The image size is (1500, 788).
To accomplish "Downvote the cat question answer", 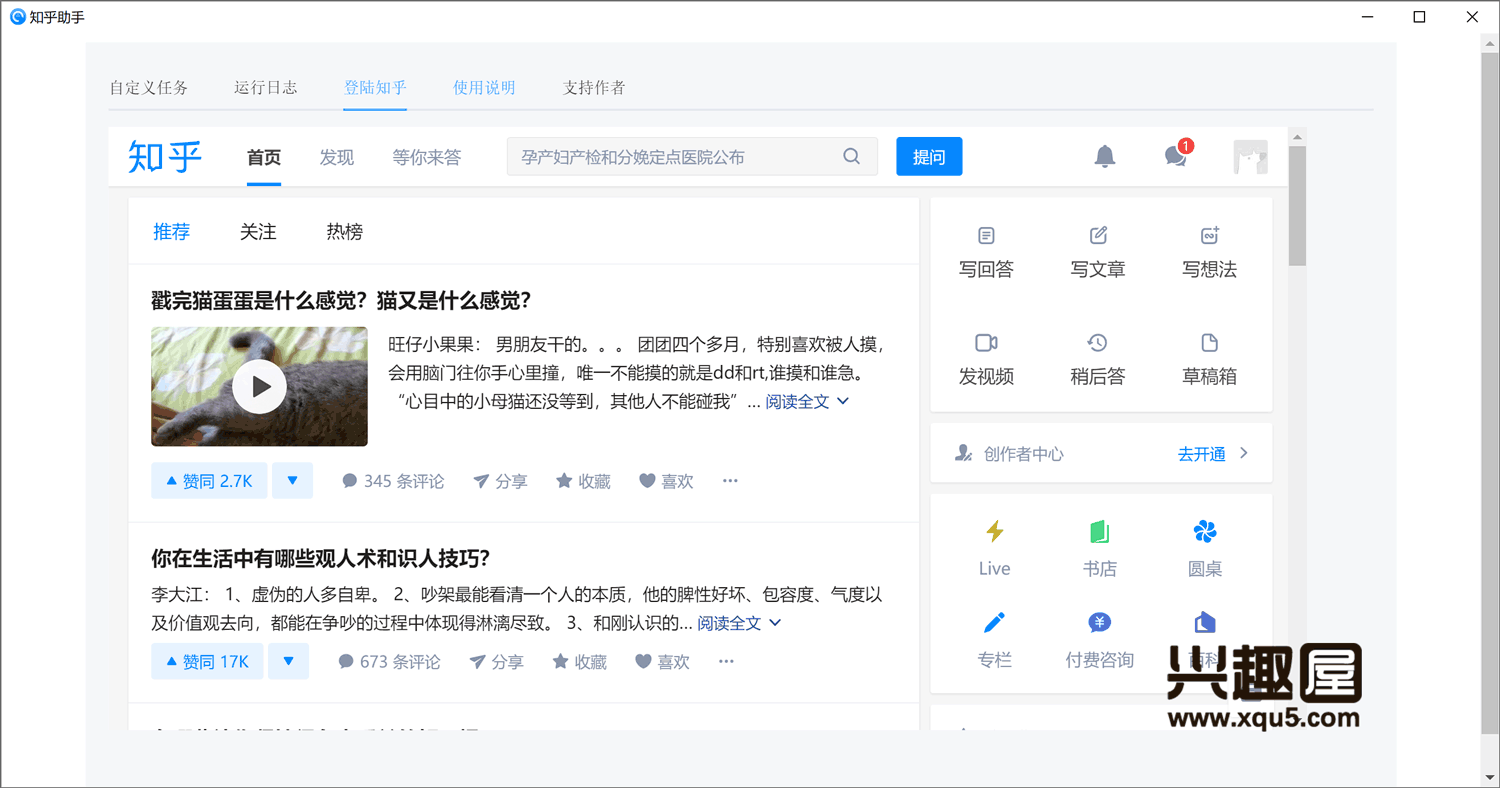I will [x=292, y=481].
